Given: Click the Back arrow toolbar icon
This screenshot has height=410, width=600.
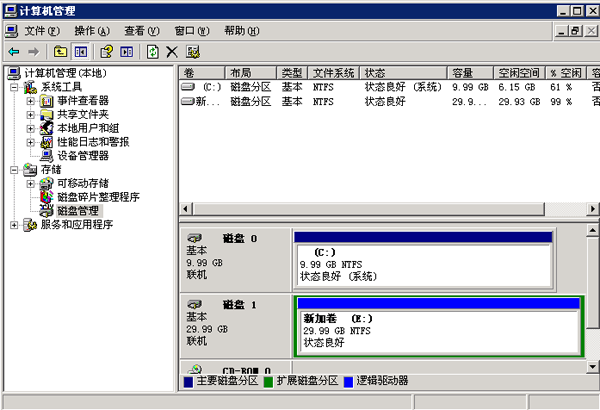Looking at the screenshot, I should (13, 51).
